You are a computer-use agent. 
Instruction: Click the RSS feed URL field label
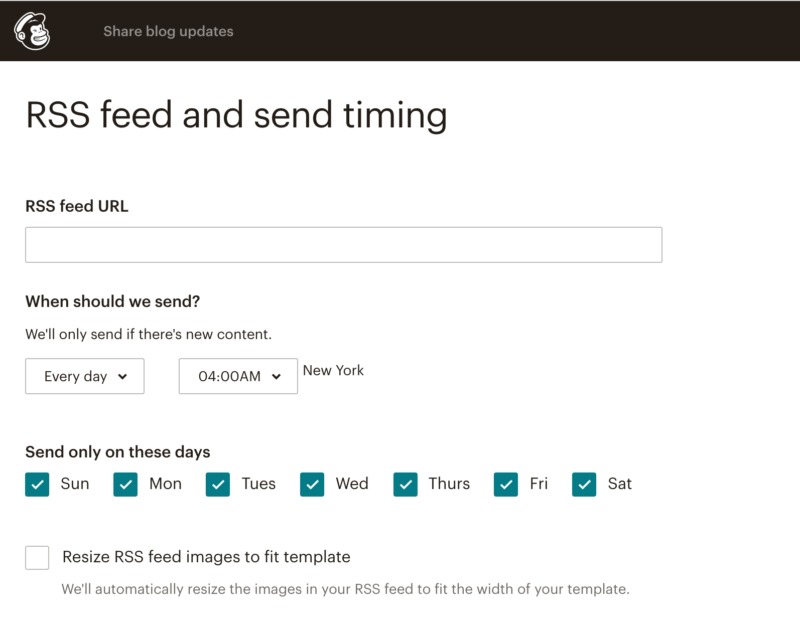pos(77,206)
